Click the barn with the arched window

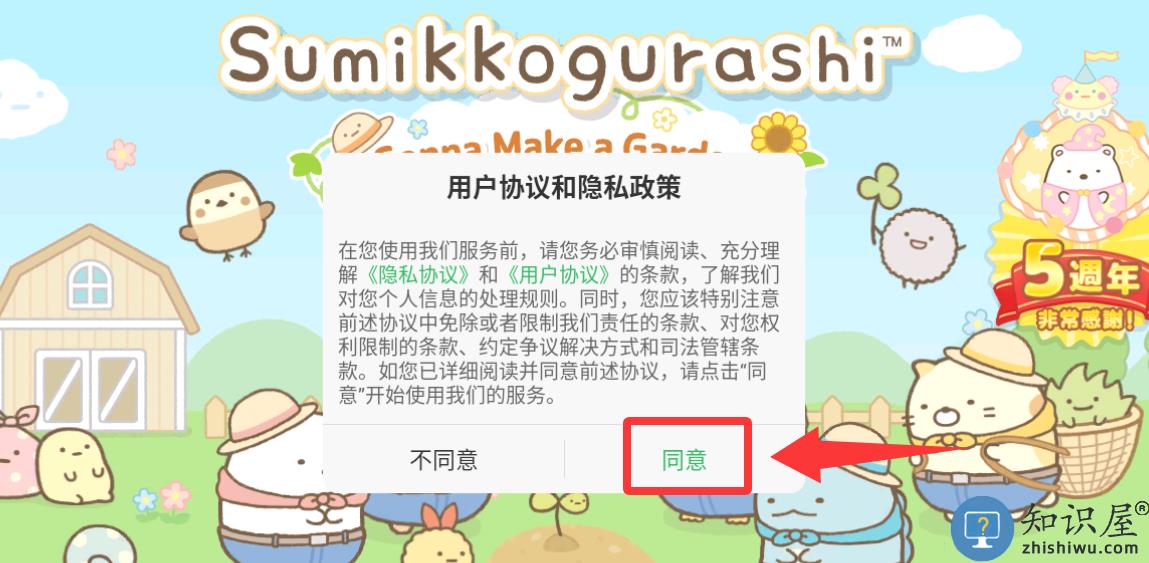click(92, 328)
